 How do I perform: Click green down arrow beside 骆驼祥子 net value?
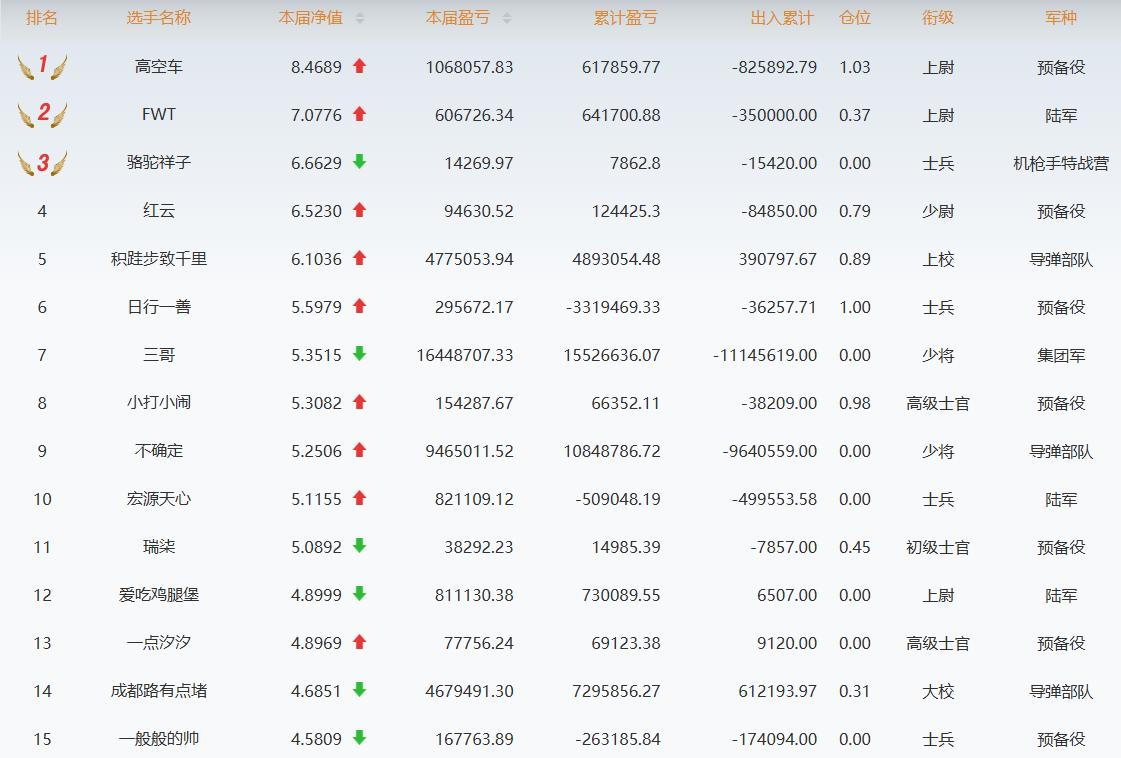(360, 162)
